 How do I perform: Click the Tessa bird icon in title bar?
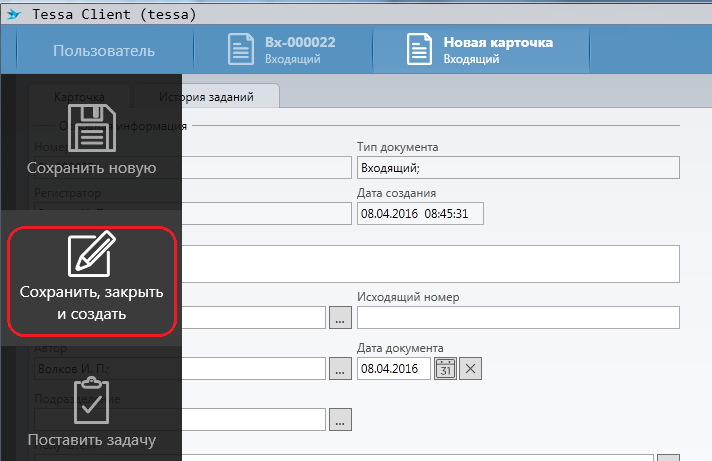[x=13, y=14]
